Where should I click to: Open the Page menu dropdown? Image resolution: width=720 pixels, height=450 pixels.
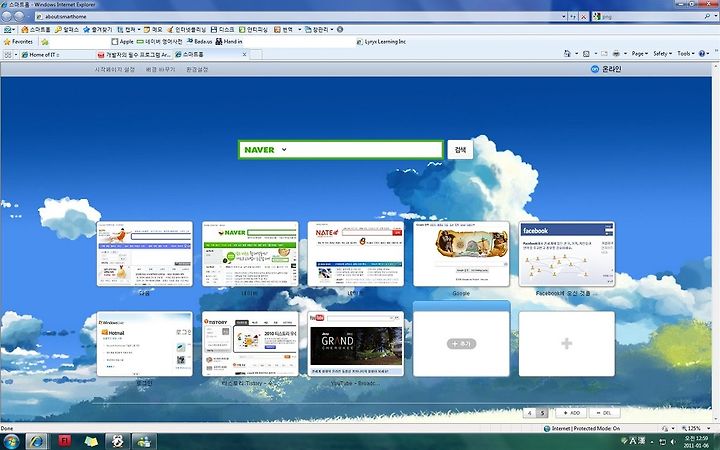click(x=639, y=54)
